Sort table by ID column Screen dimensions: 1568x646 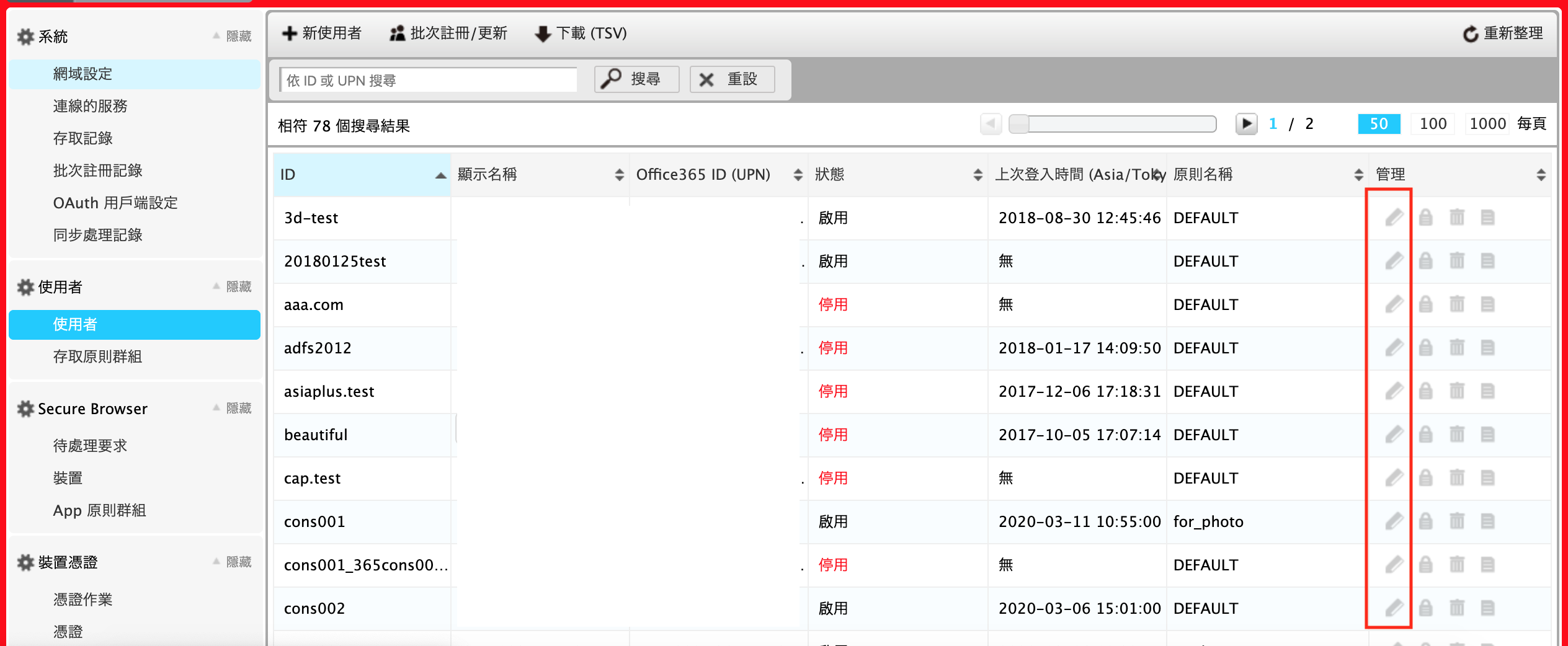(x=362, y=175)
